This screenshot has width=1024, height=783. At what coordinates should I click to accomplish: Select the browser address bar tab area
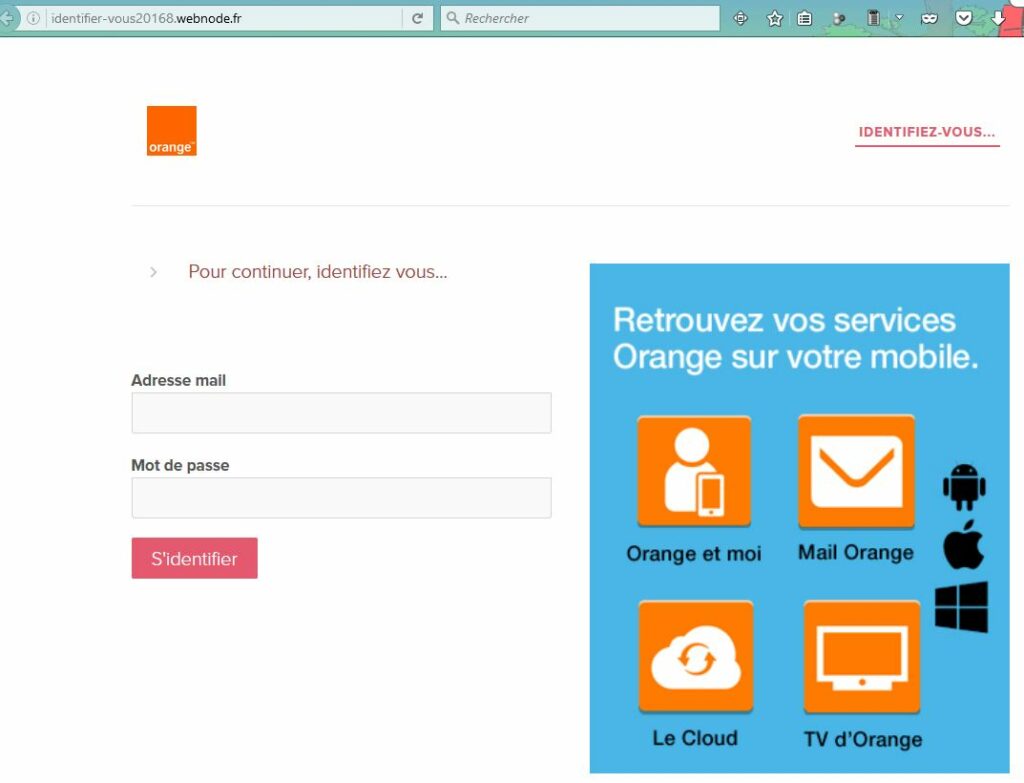[x=200, y=17]
